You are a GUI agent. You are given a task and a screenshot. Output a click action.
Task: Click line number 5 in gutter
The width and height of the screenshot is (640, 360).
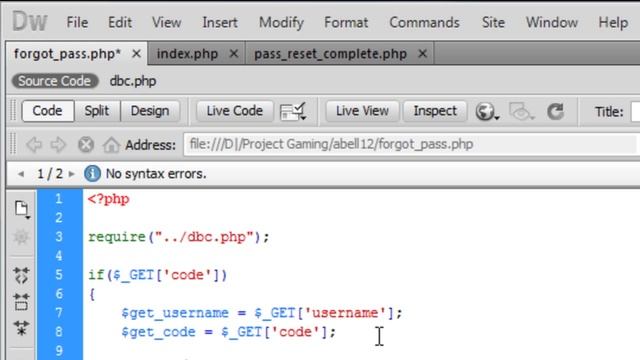coord(59,275)
